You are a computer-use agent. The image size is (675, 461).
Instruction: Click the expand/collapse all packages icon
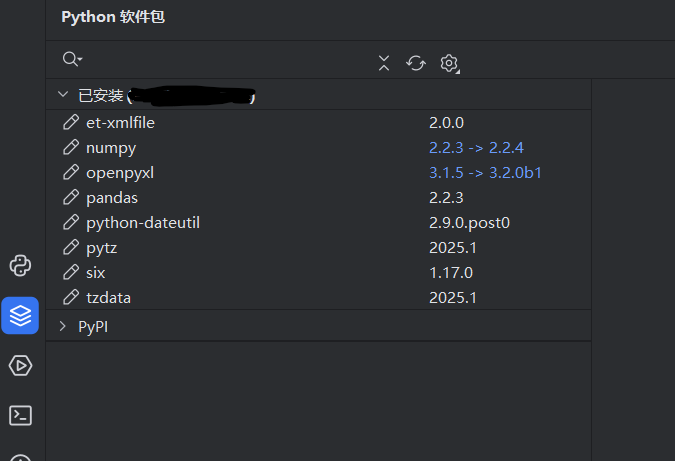pos(384,63)
